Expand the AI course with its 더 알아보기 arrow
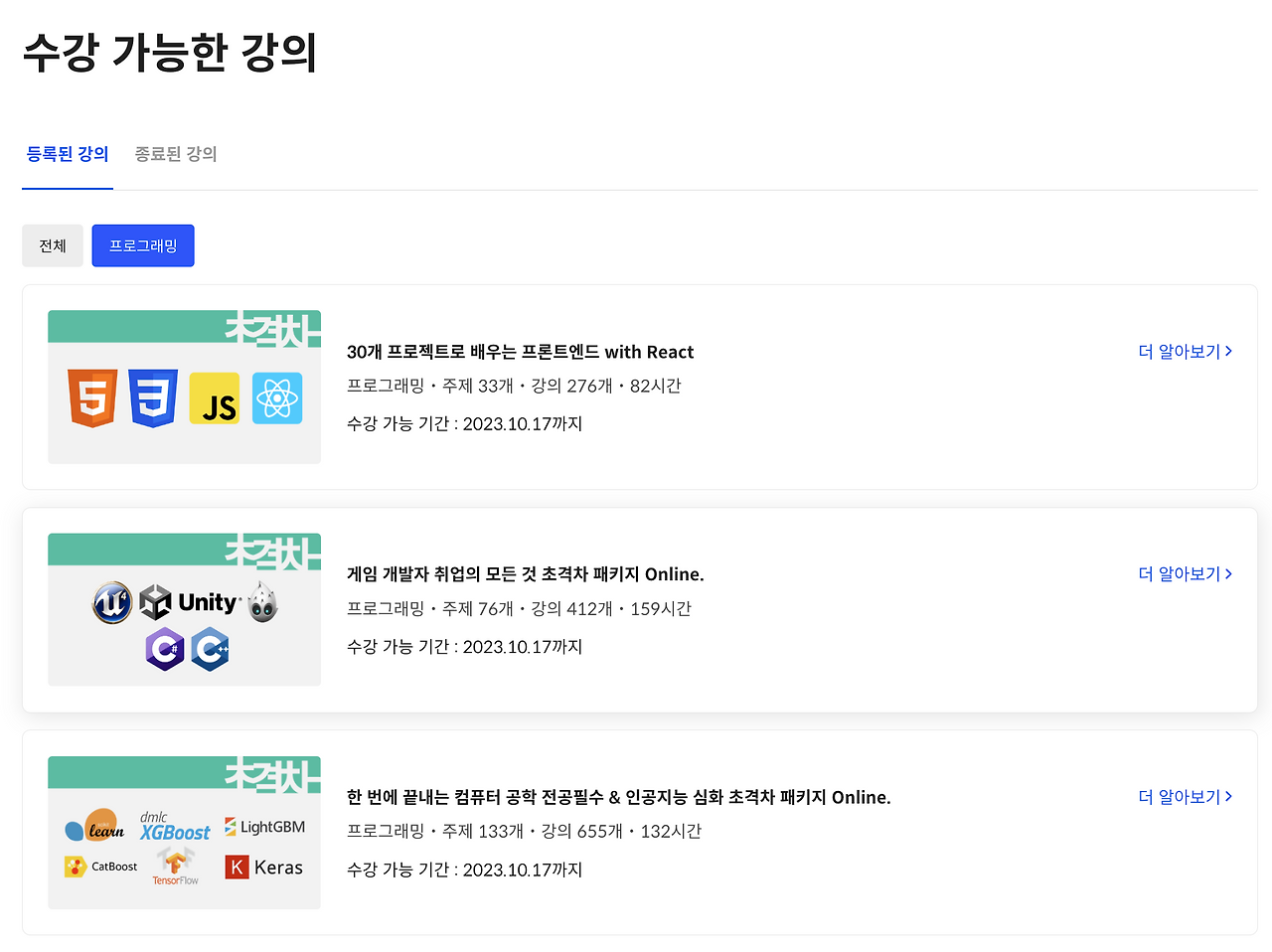The image size is (1272, 952). (x=1229, y=796)
